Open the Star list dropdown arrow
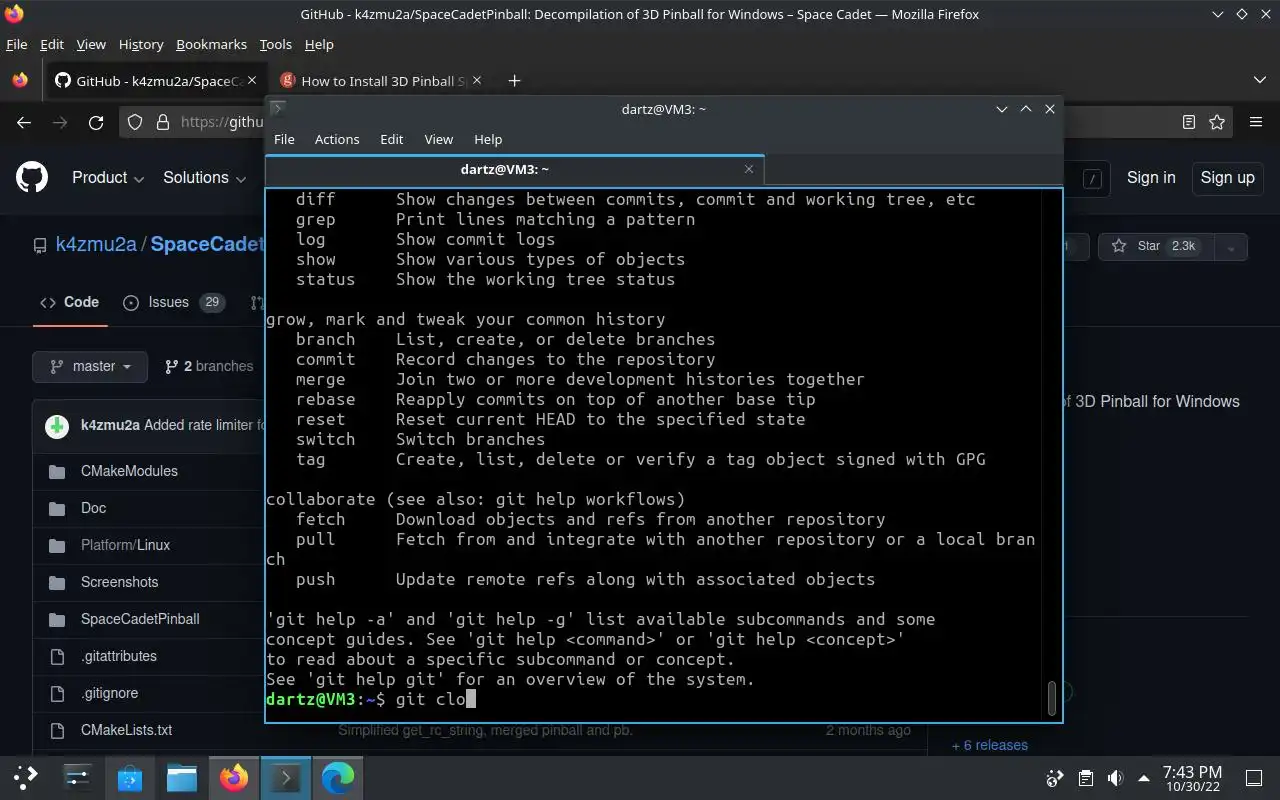 [1231, 246]
